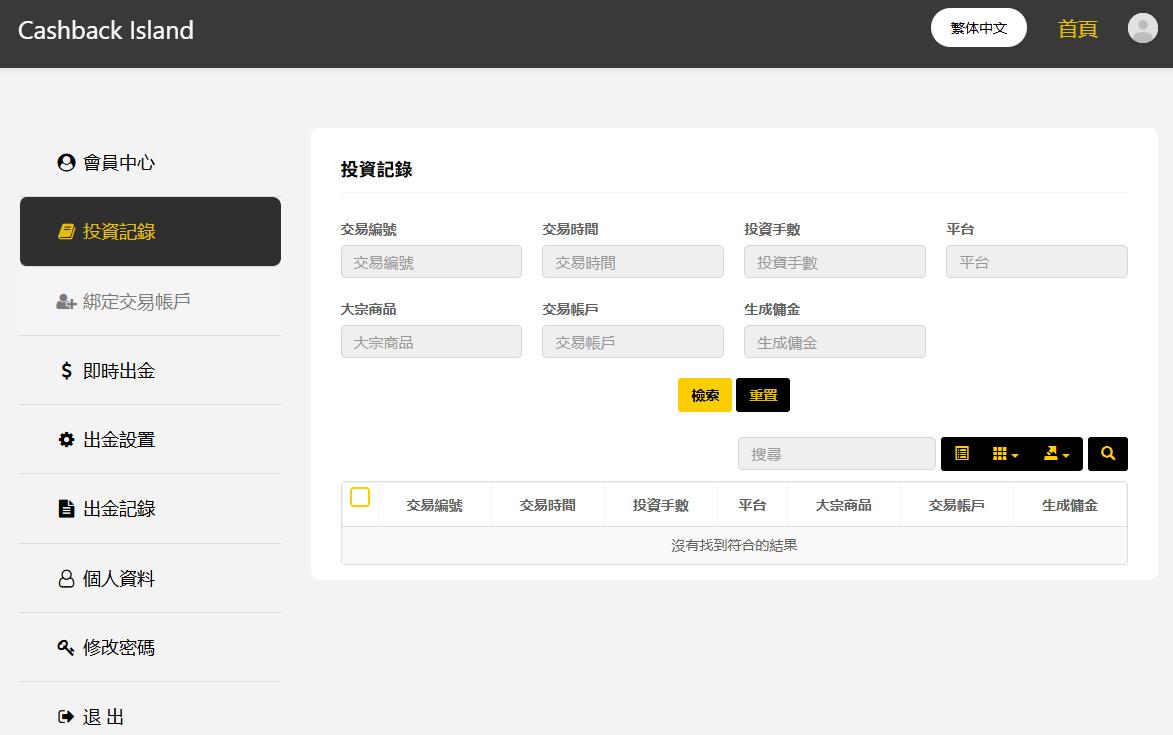Click the black 重置 button
1173x735 pixels.
[763, 395]
